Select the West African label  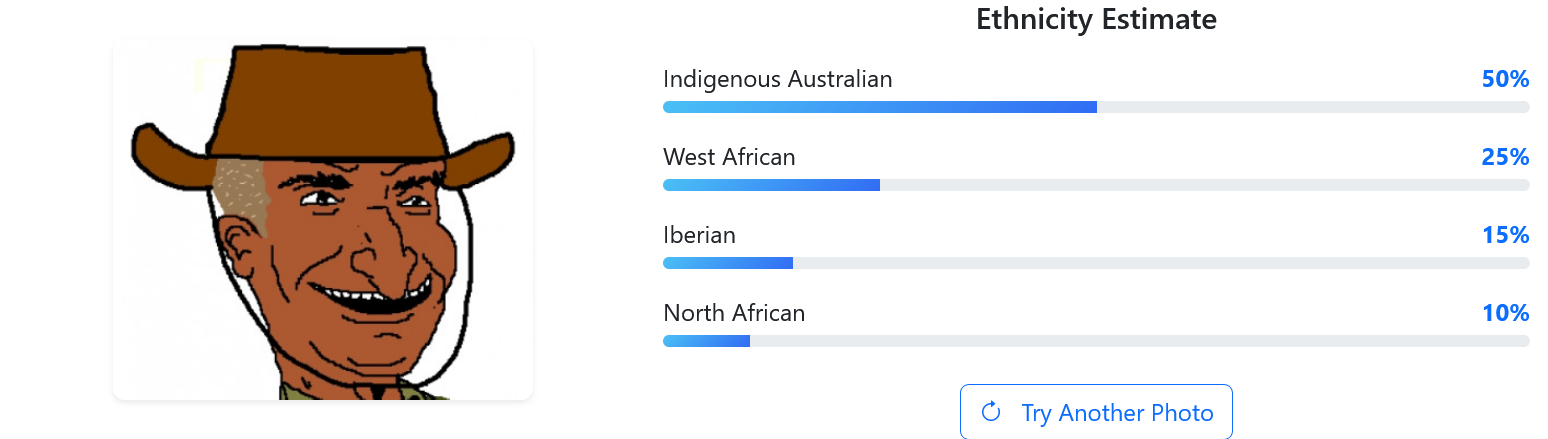coord(729,157)
